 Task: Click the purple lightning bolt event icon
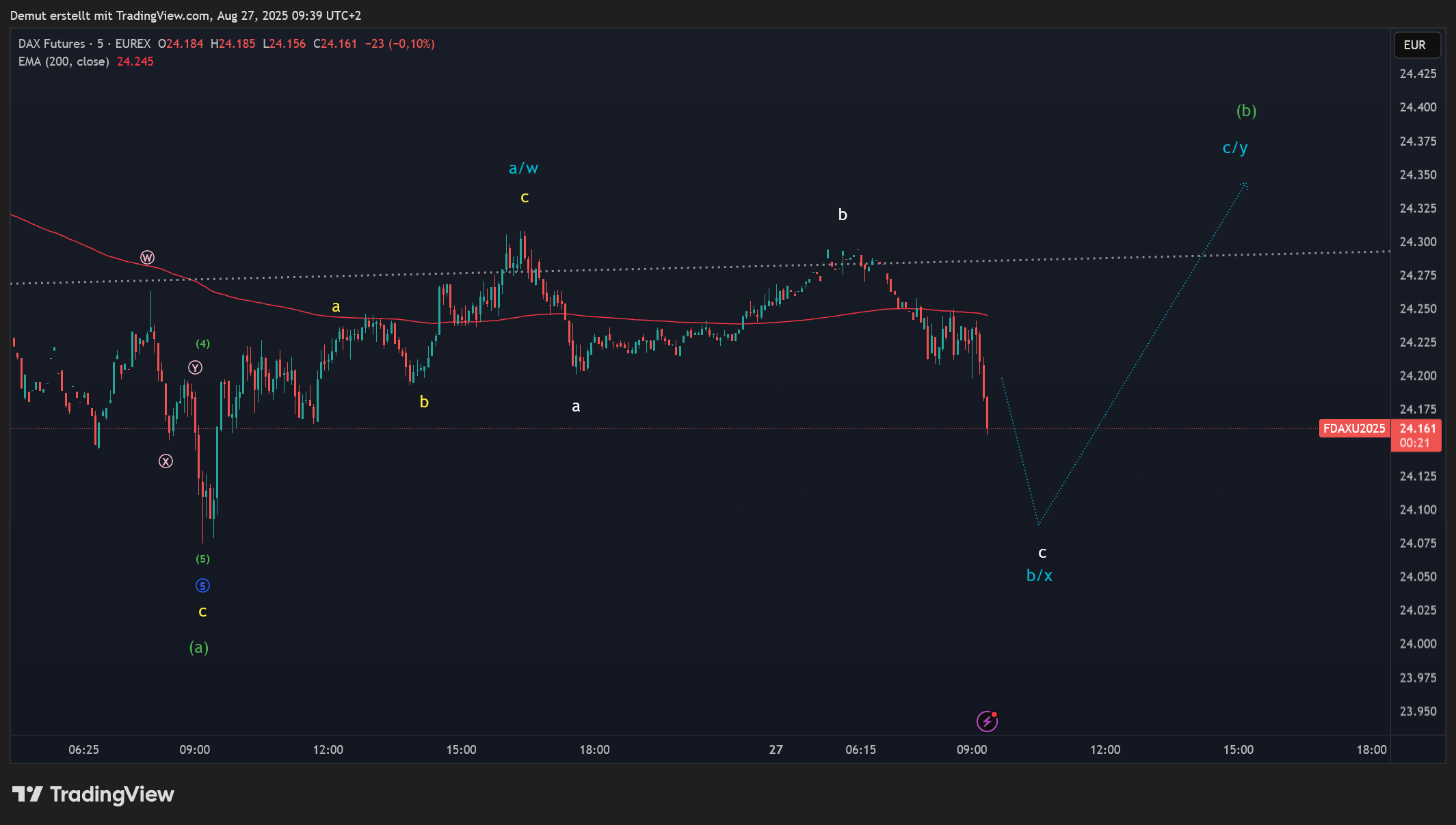[987, 721]
